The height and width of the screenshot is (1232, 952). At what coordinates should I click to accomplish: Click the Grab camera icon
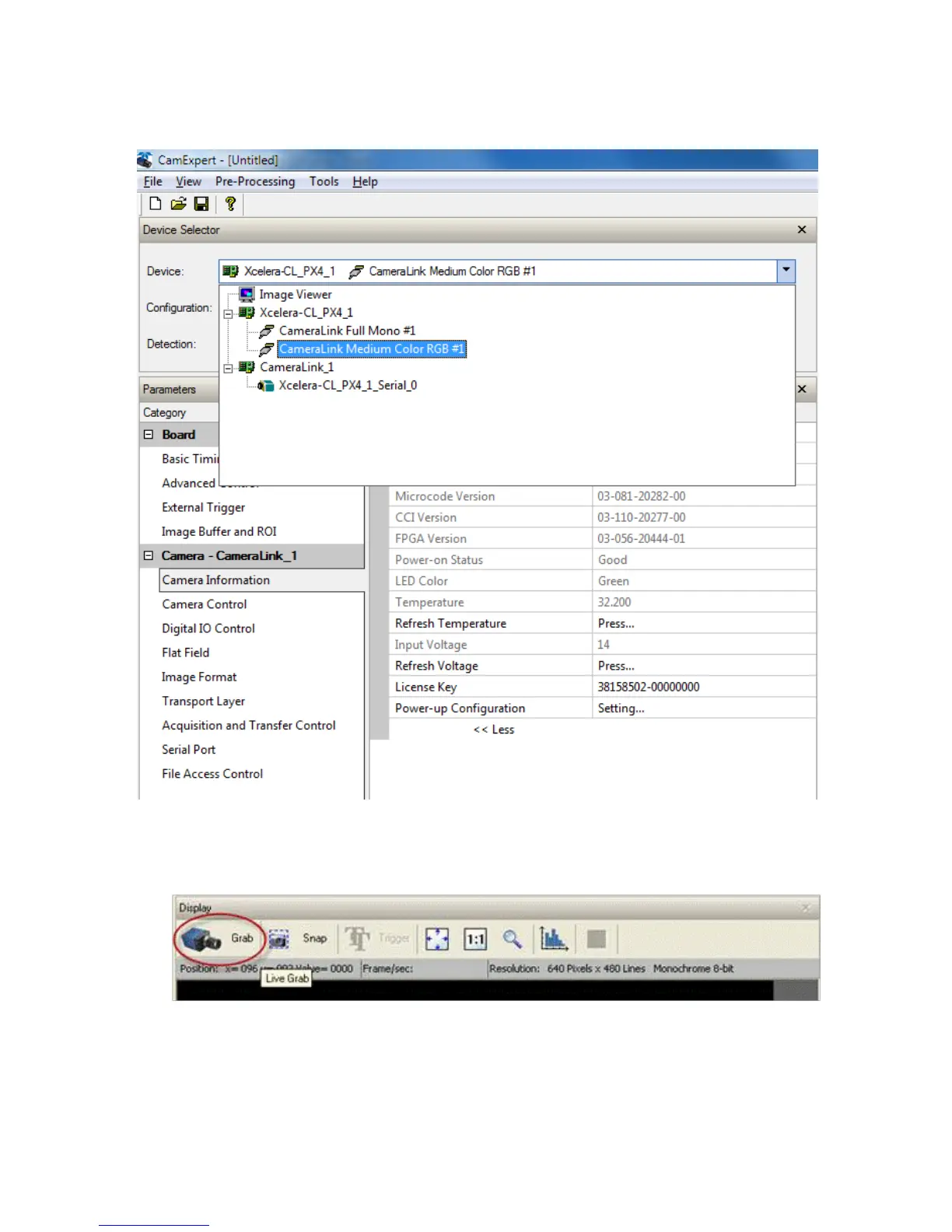tap(201, 940)
